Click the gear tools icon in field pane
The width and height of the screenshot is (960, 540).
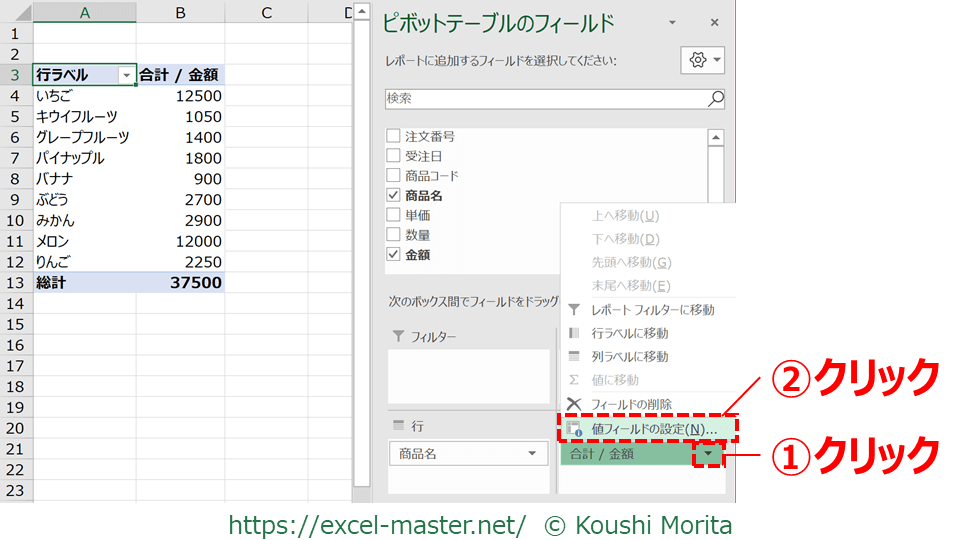click(x=697, y=60)
